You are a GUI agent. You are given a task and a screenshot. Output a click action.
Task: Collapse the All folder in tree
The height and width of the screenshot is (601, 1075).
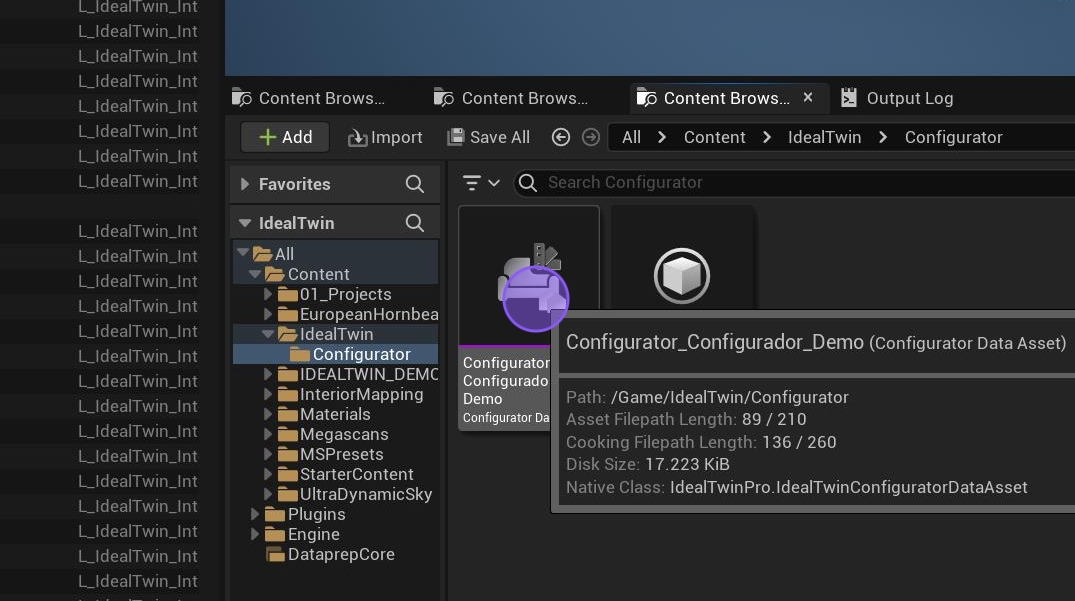(243, 252)
